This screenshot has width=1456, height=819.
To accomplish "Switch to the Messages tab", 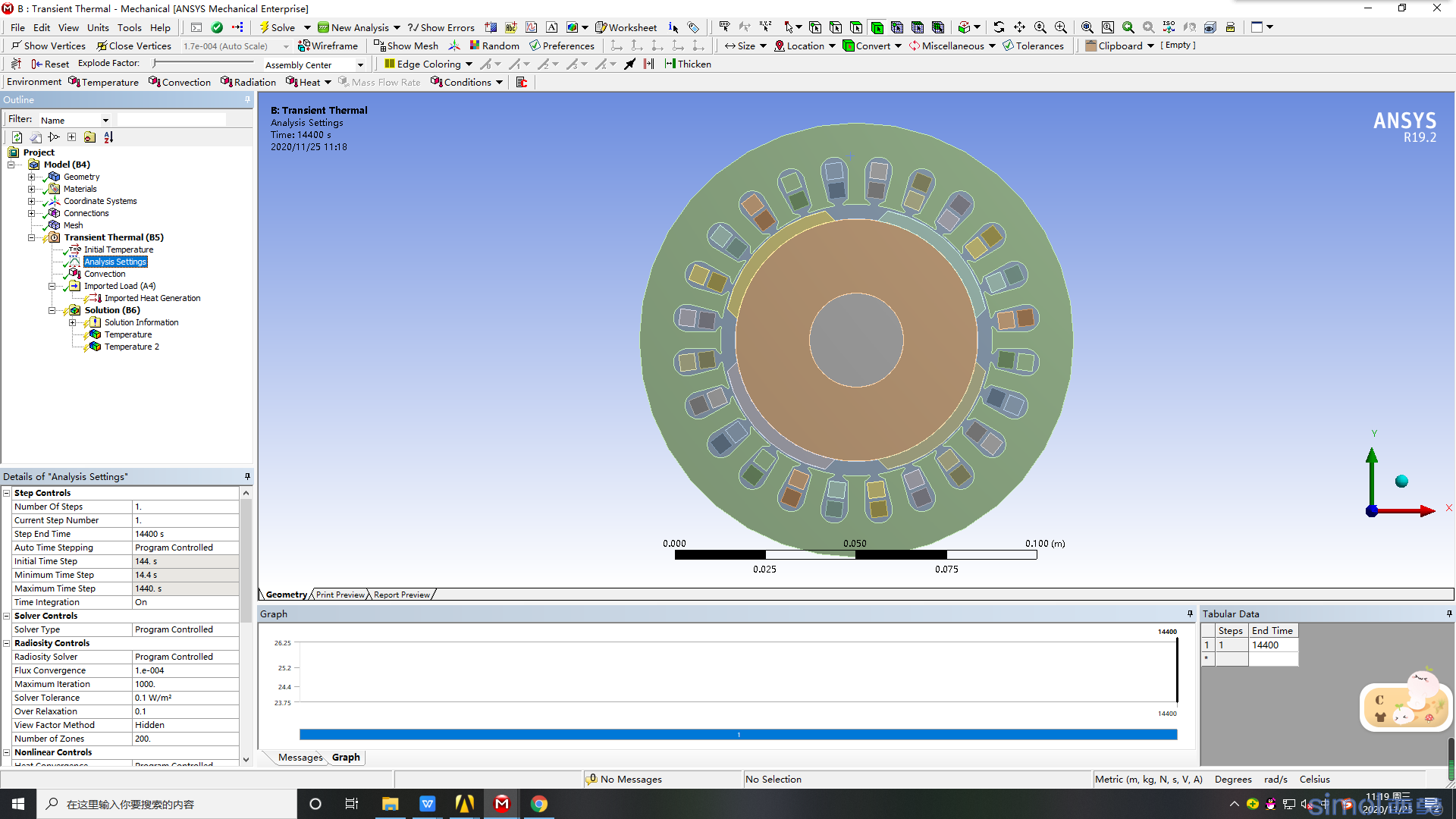I will (300, 757).
